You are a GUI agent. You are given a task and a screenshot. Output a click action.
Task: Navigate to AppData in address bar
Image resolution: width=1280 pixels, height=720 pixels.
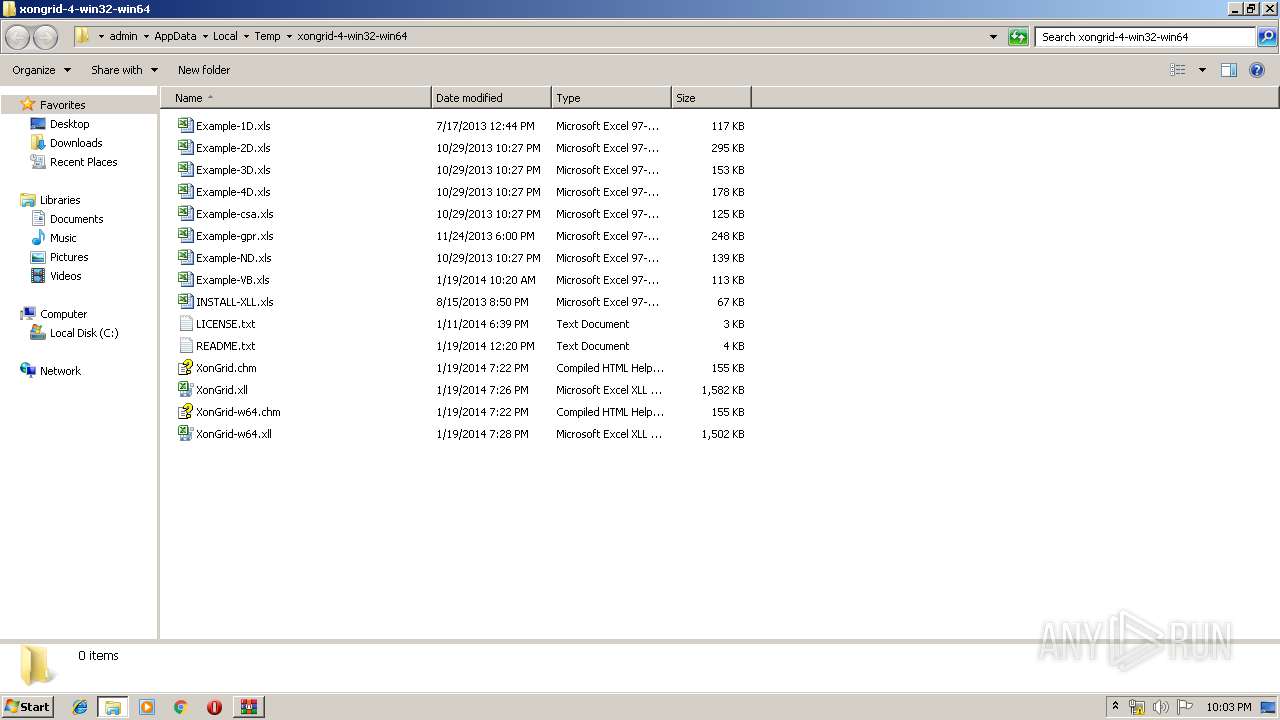(175, 36)
